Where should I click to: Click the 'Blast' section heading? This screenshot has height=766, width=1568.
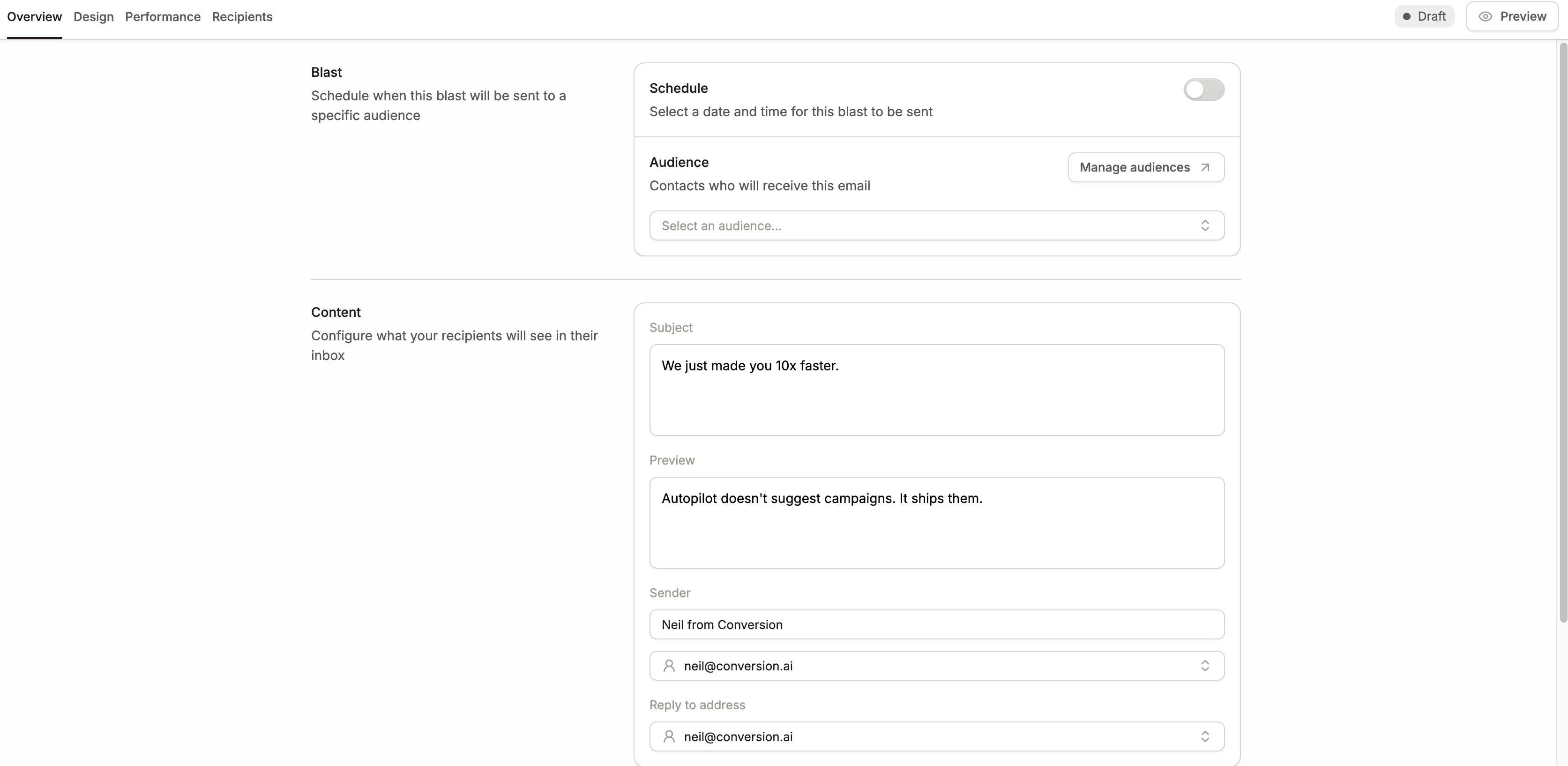coord(326,73)
